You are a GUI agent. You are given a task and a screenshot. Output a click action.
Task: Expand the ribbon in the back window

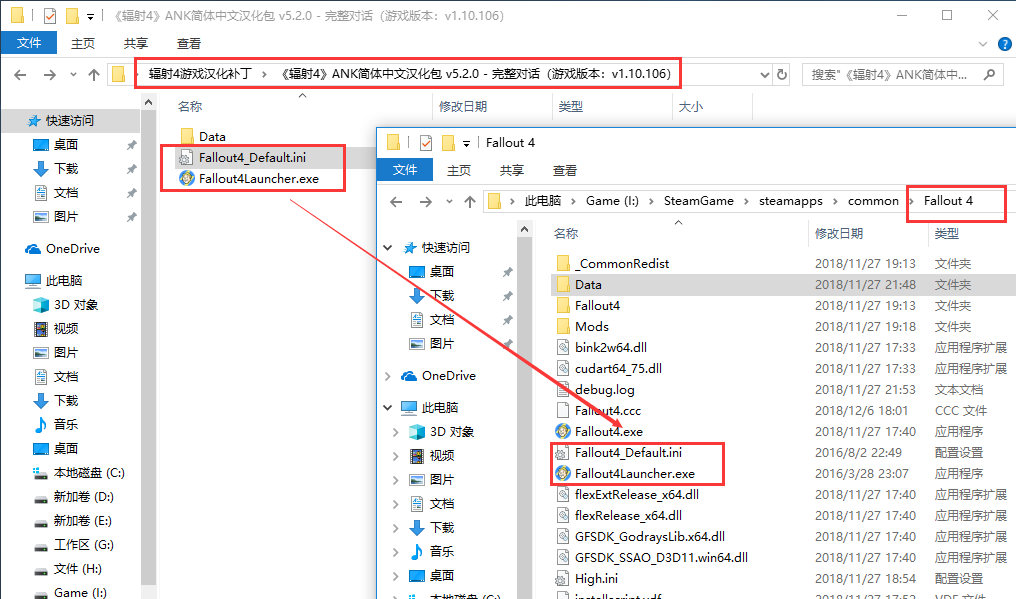tap(982, 44)
